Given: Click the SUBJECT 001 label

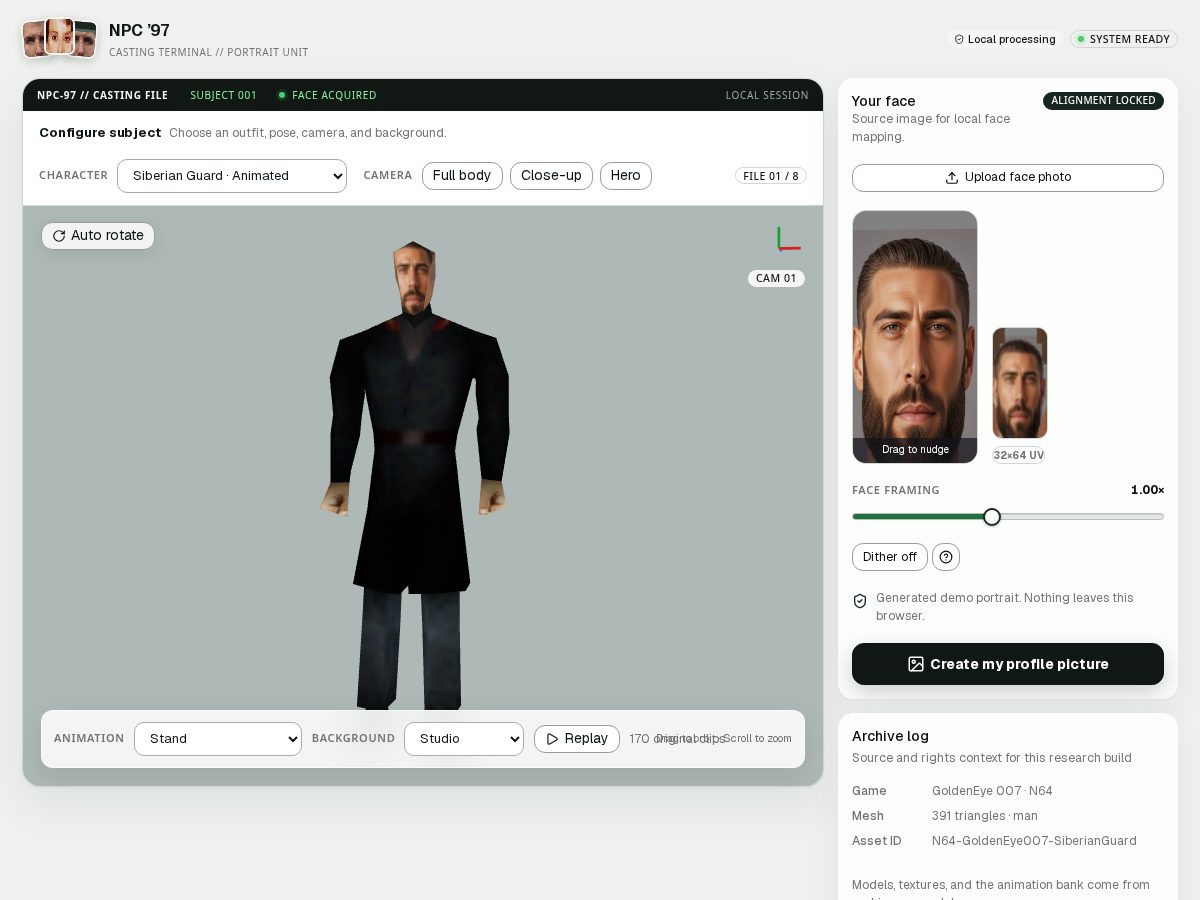Looking at the screenshot, I should tap(223, 95).
